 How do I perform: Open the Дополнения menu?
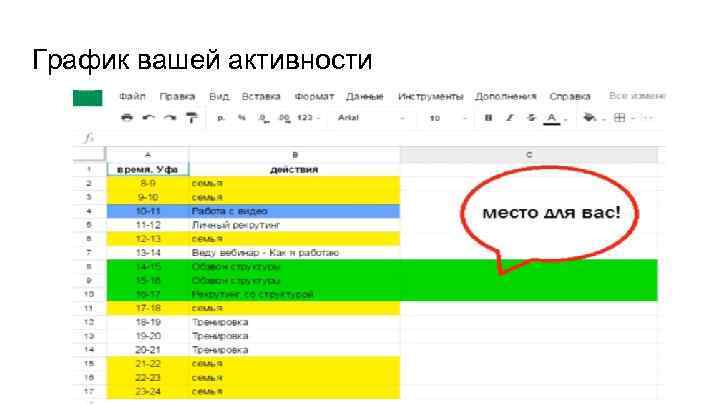click(506, 96)
